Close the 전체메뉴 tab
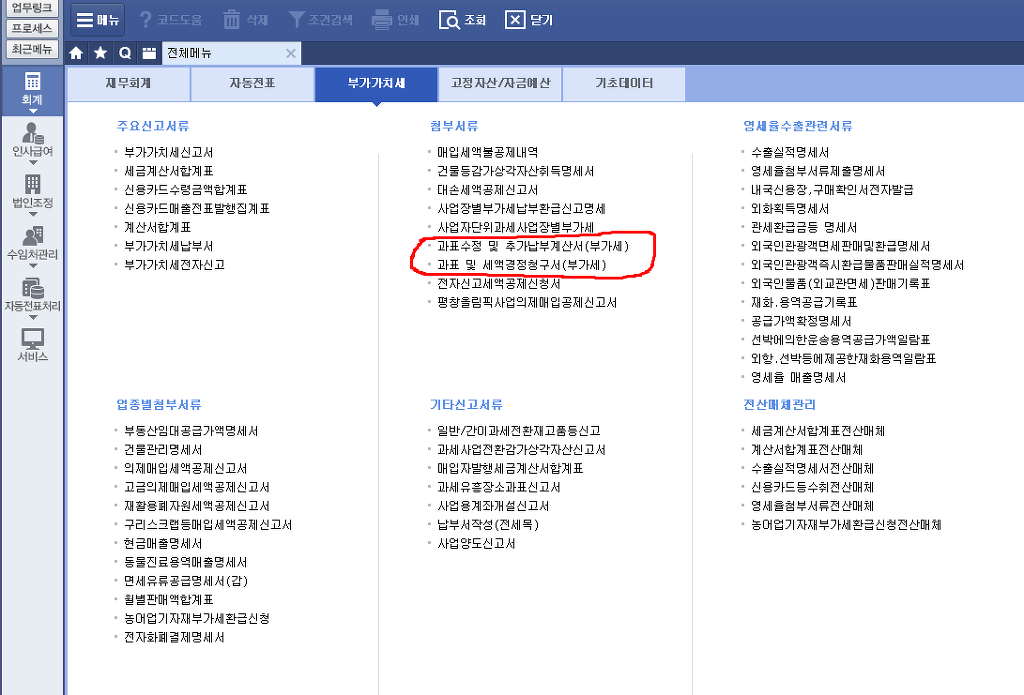Viewport: 1024px width, 695px height. click(x=291, y=53)
